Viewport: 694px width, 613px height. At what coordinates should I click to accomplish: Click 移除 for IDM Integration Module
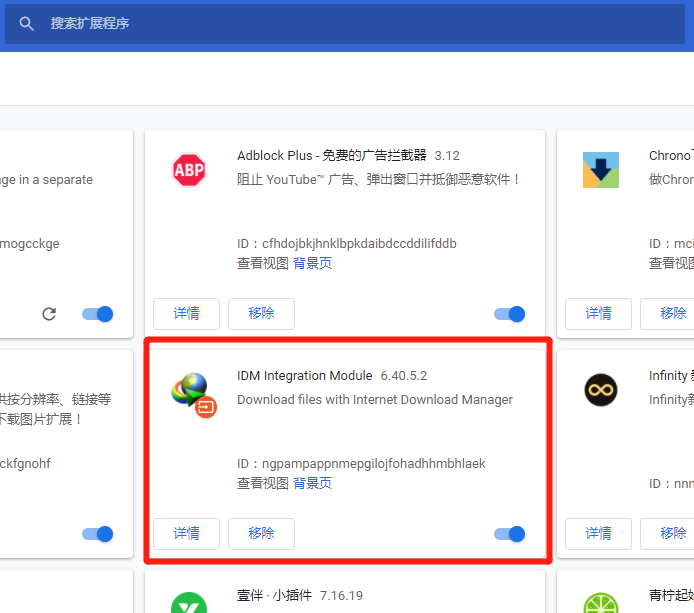click(261, 534)
